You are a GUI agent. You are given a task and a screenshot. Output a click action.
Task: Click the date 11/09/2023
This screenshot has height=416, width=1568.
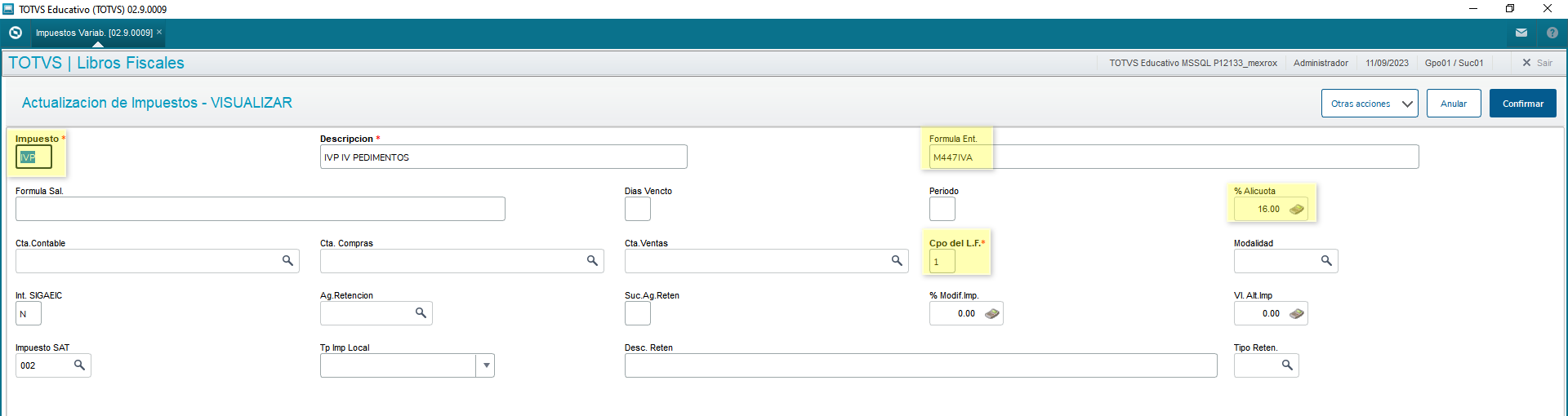tap(1387, 63)
